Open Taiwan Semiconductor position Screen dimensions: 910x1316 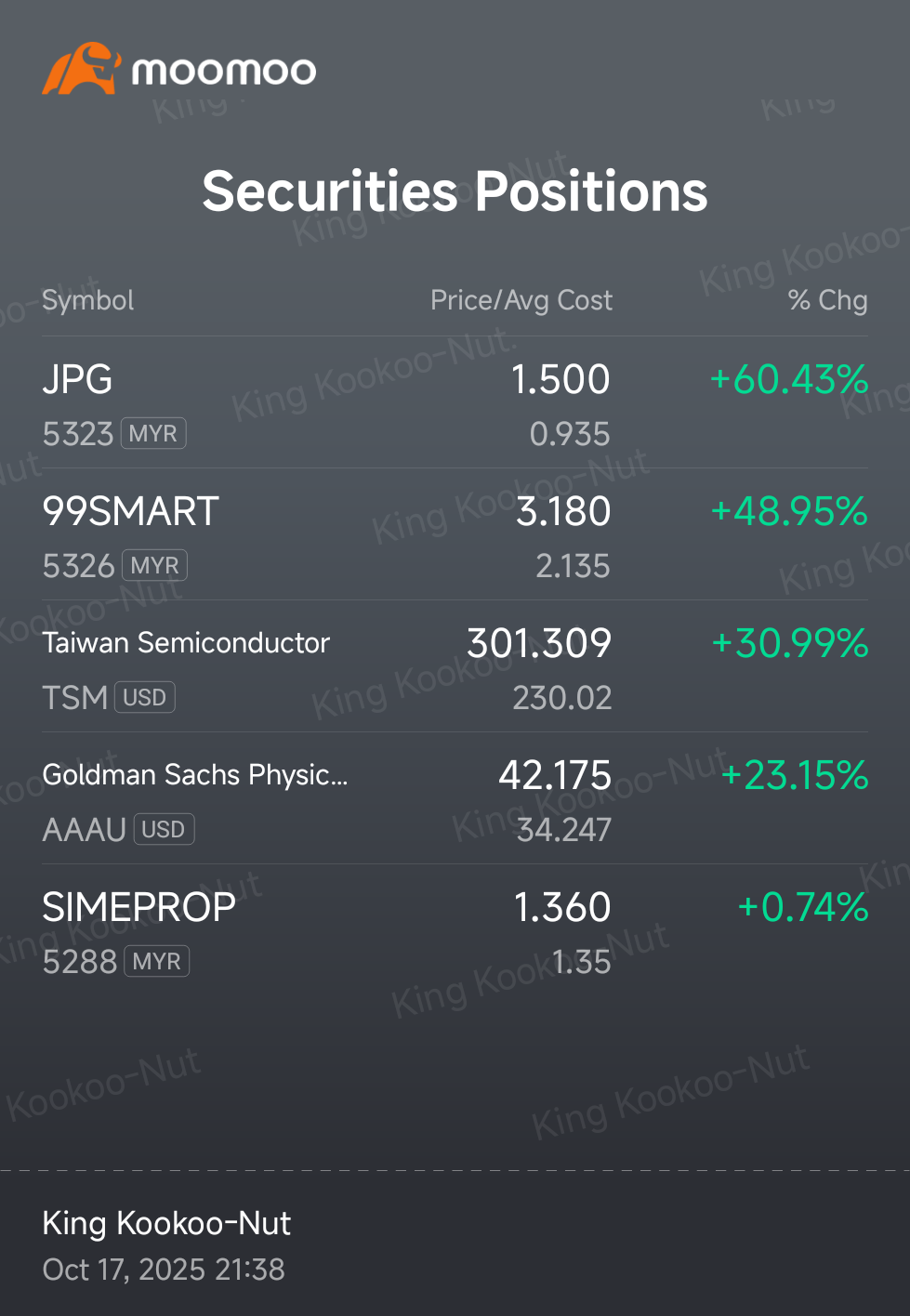pyautogui.click(x=455, y=666)
